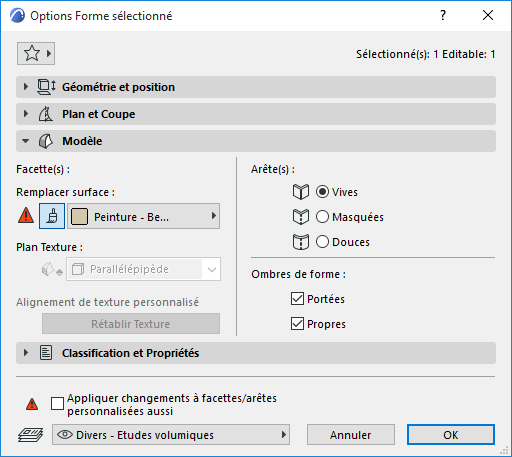
Task: Uncheck the Portées shadow checkbox
Action: pyautogui.click(x=297, y=299)
